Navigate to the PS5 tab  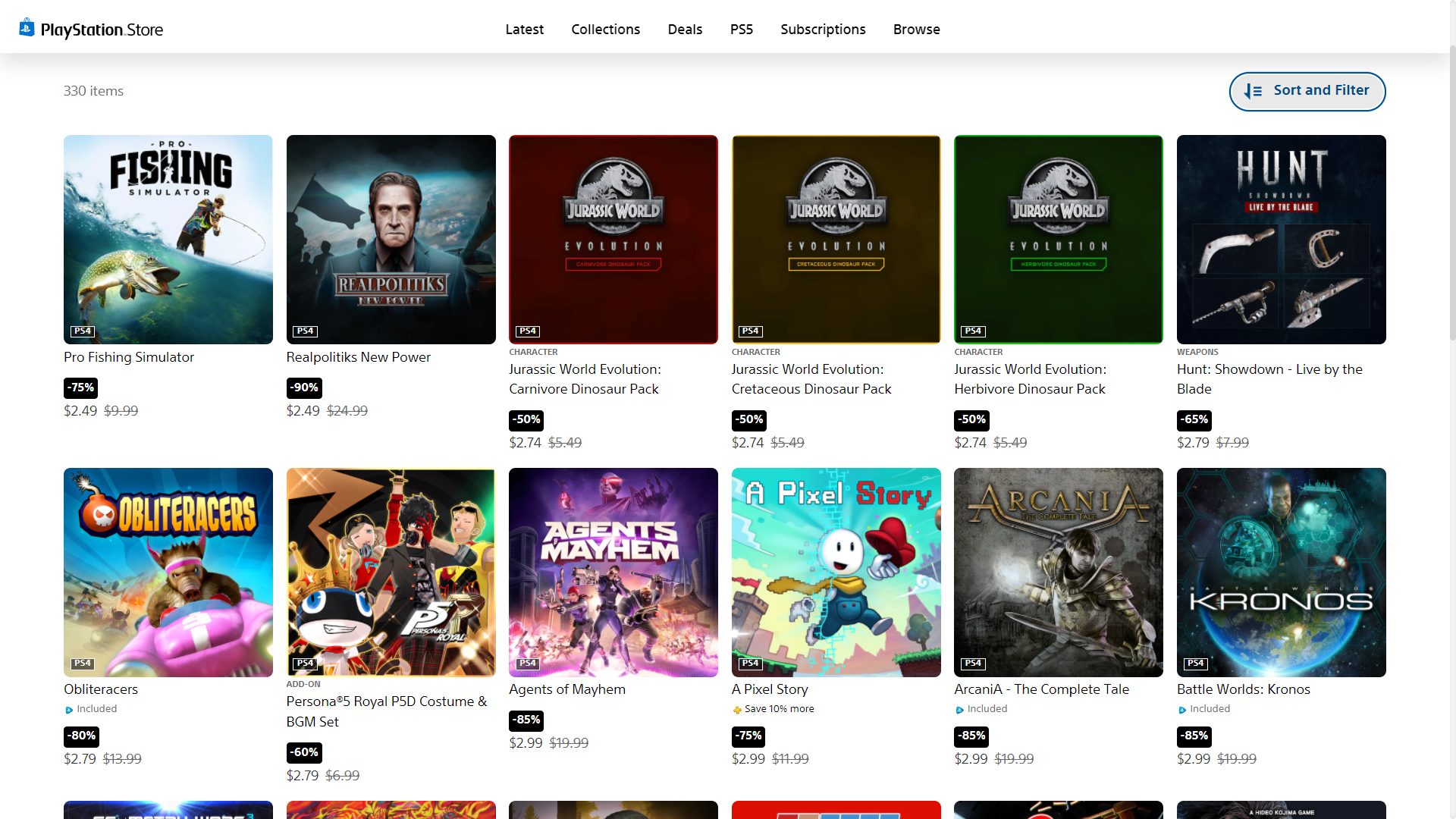(x=741, y=30)
